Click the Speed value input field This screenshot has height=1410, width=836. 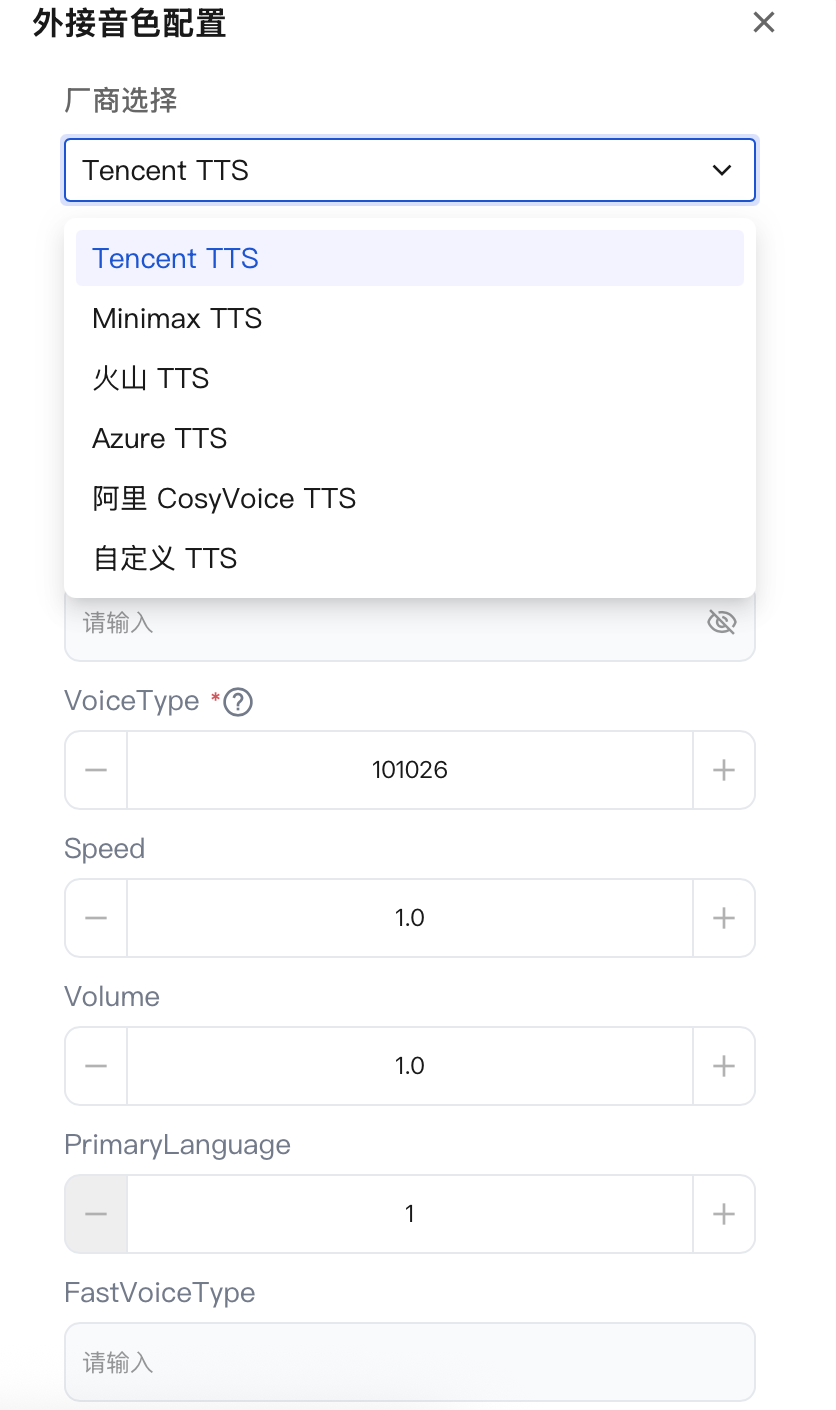coord(409,918)
